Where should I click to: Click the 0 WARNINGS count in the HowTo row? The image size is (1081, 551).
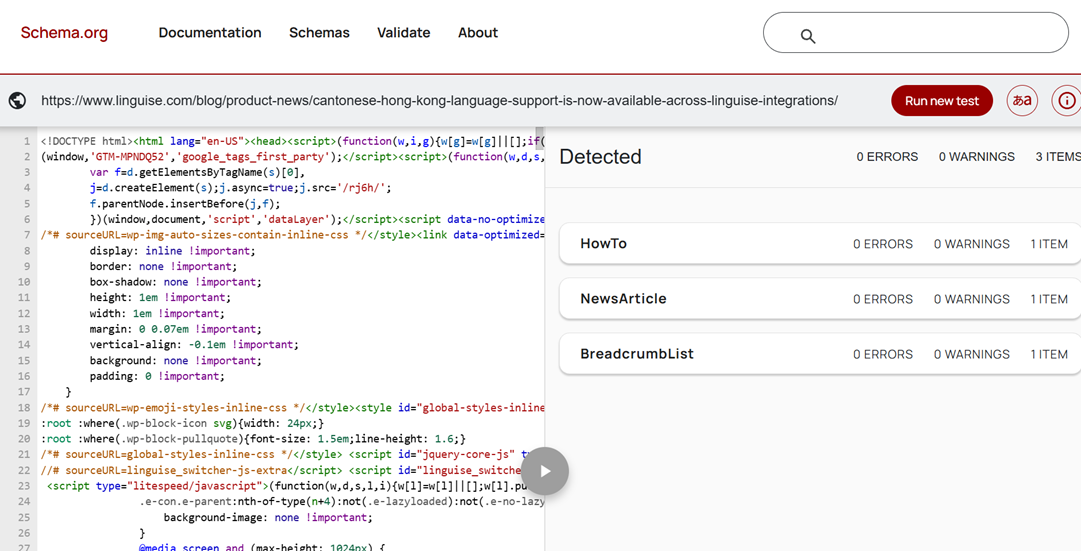pyautogui.click(x=971, y=243)
